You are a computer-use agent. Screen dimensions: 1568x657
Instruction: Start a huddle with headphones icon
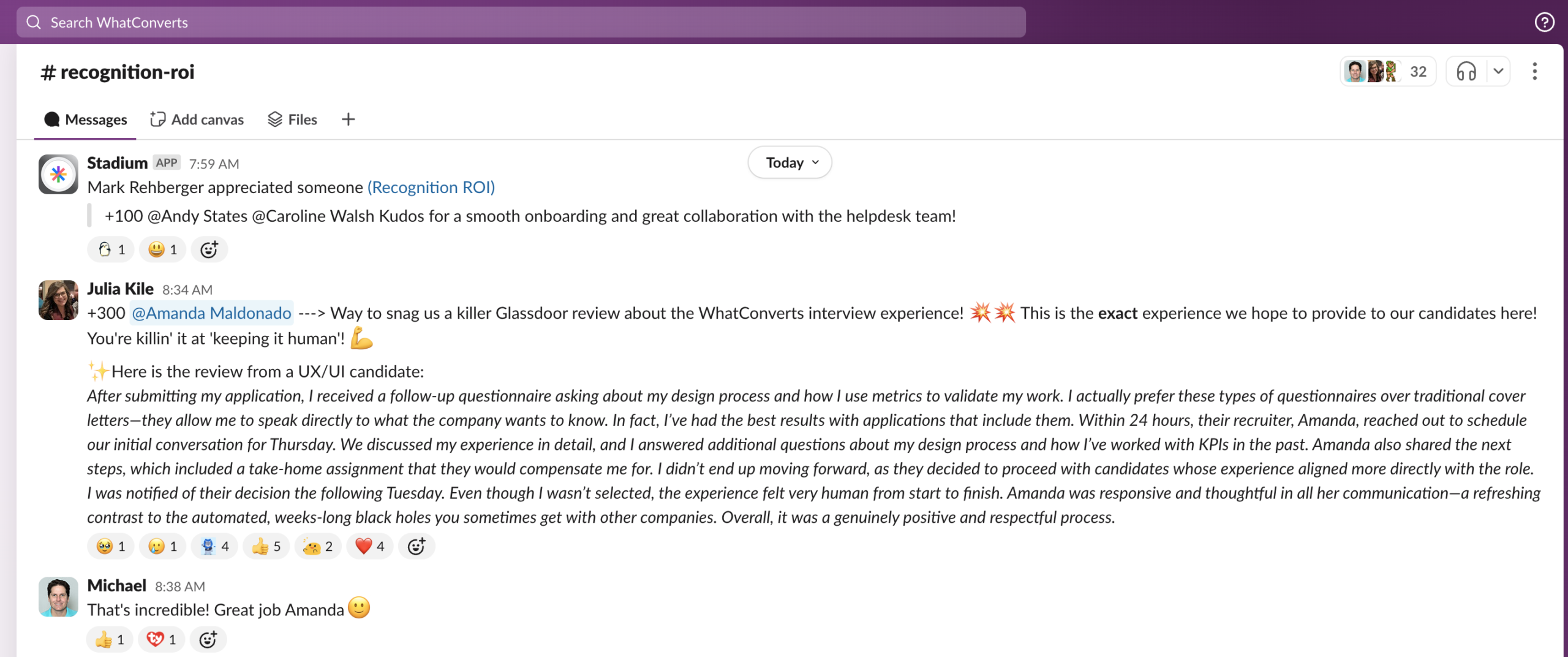tap(1466, 72)
